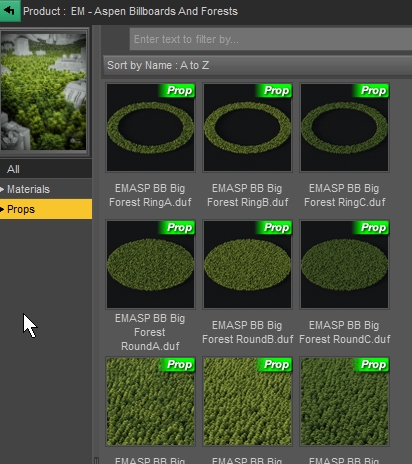Click the filter text input field
412x464 pixels.
271,39
